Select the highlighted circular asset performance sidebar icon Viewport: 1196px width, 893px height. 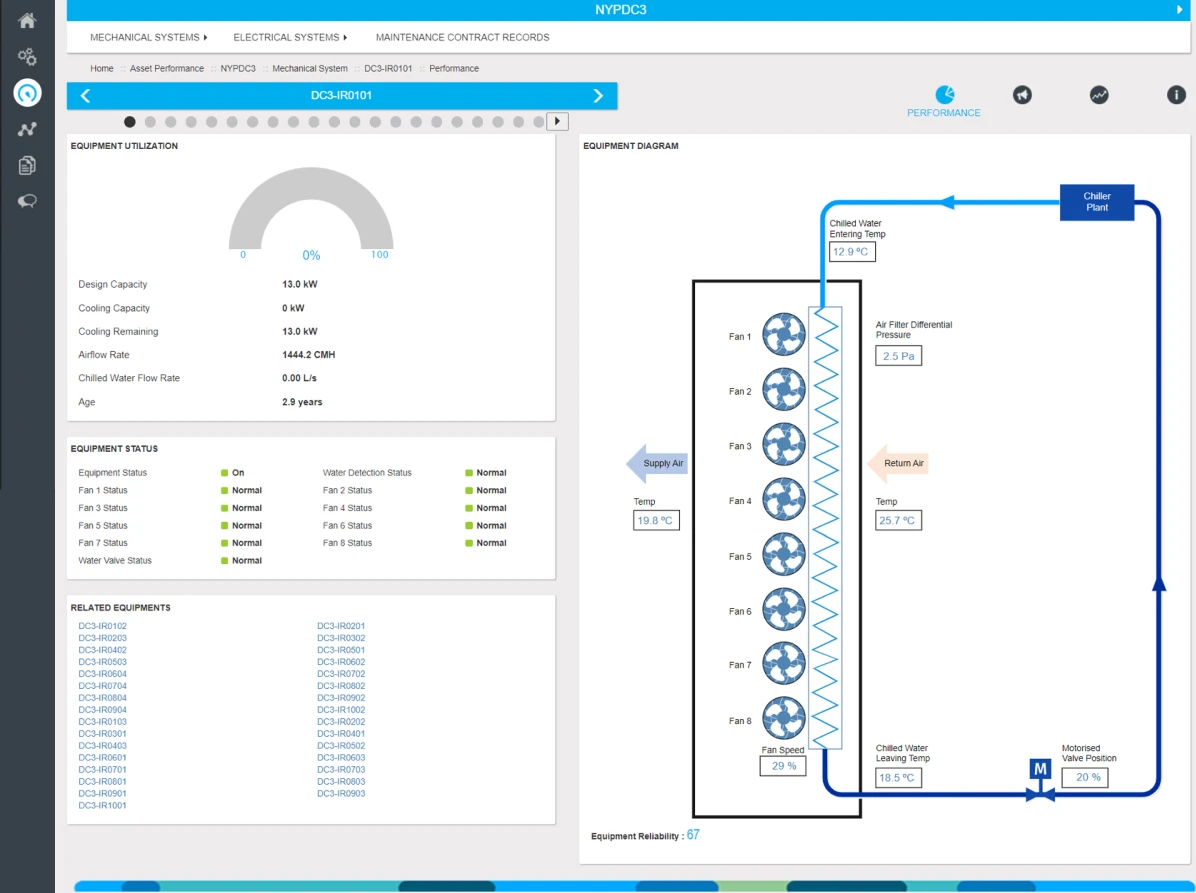point(27,93)
